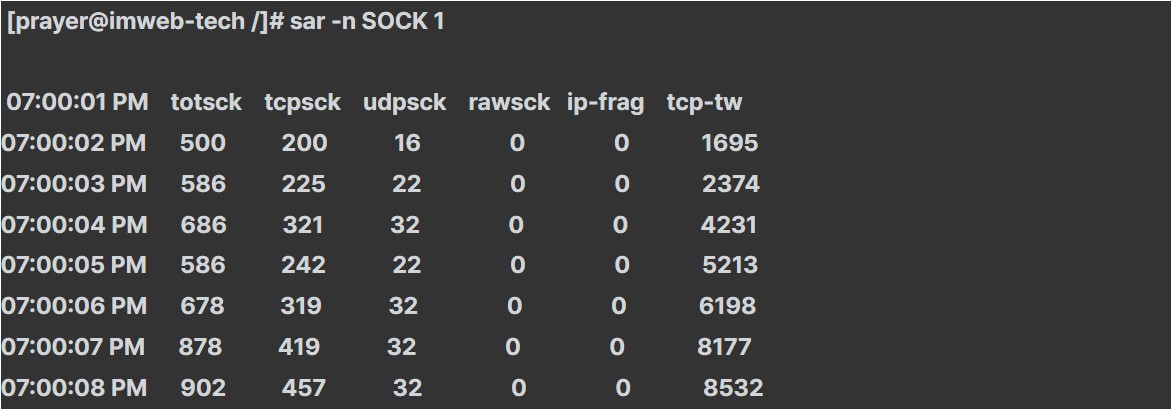
Task: Click tcpsck value 225
Action: pyautogui.click(x=303, y=184)
